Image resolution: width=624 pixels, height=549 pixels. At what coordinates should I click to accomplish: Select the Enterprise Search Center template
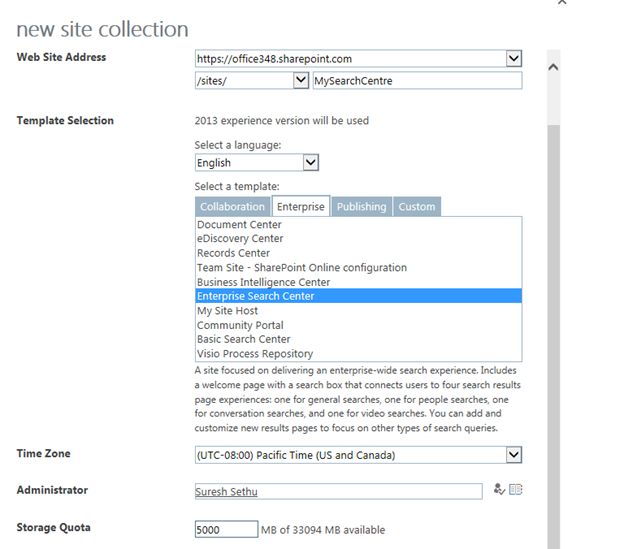tap(359, 296)
